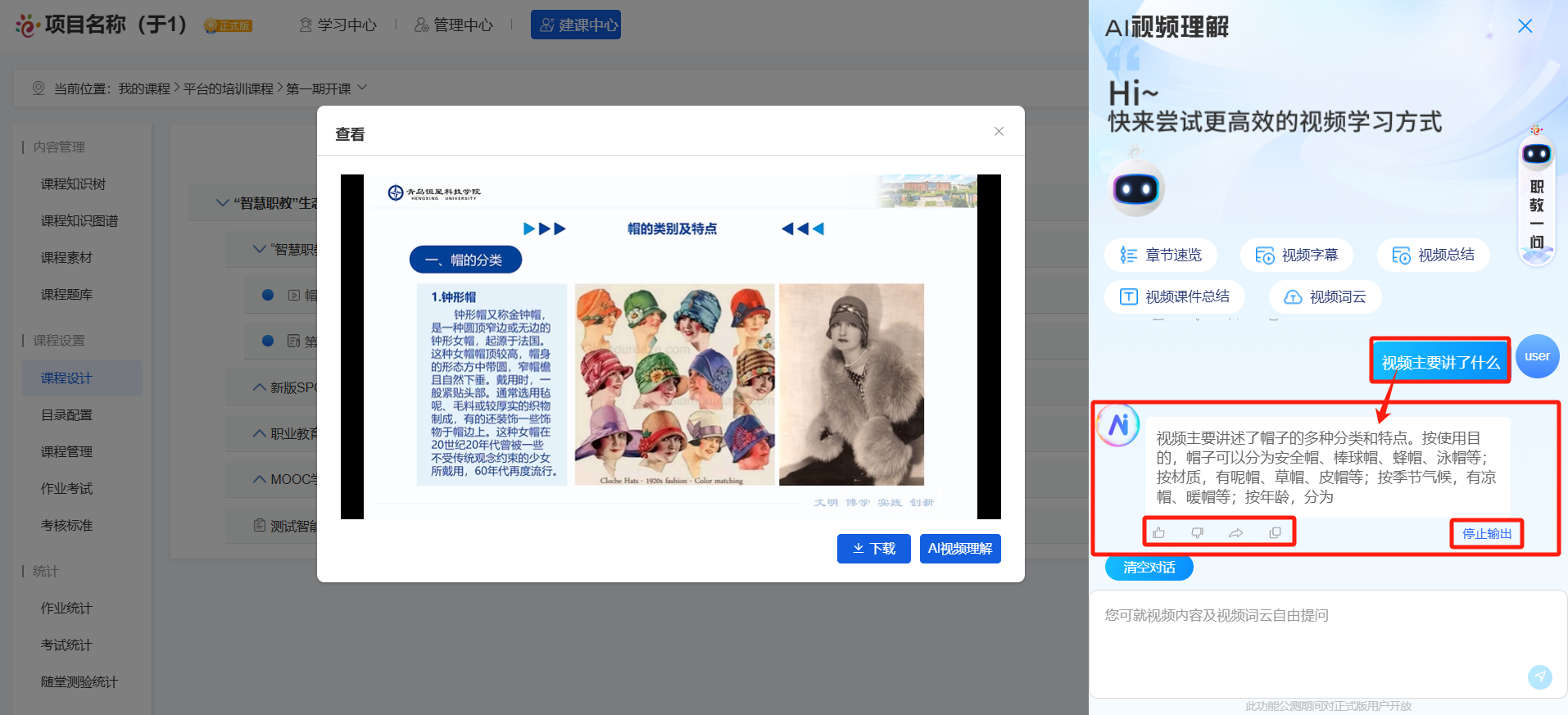Screen dimensions: 1568x715
Task: Click the AI avatar icon beside the reply
Action: click(x=1117, y=425)
